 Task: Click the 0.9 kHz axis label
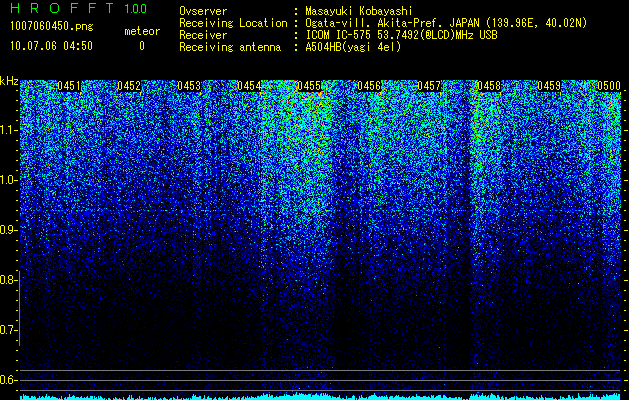click(7, 230)
